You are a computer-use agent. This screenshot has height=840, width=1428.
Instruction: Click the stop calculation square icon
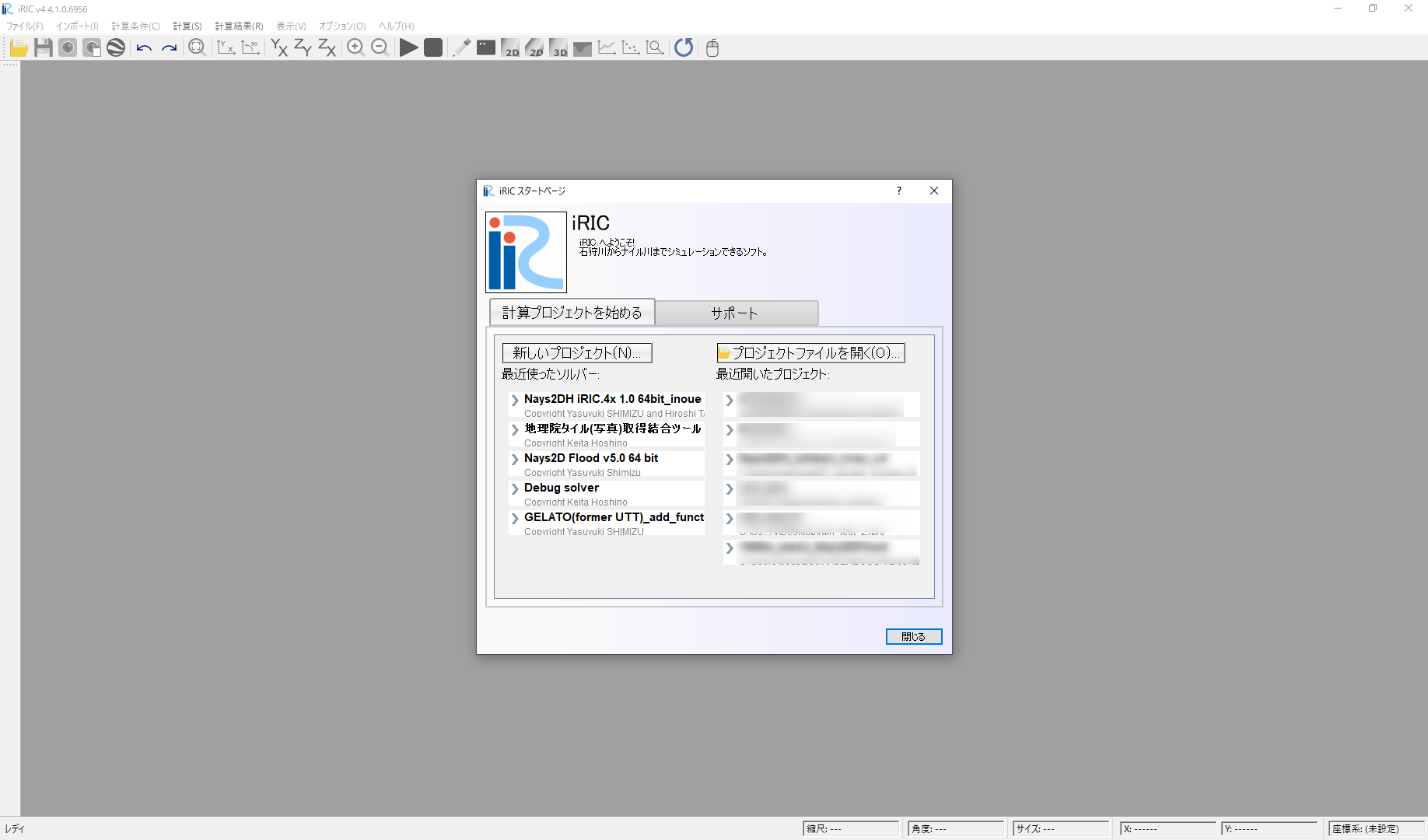(433, 47)
